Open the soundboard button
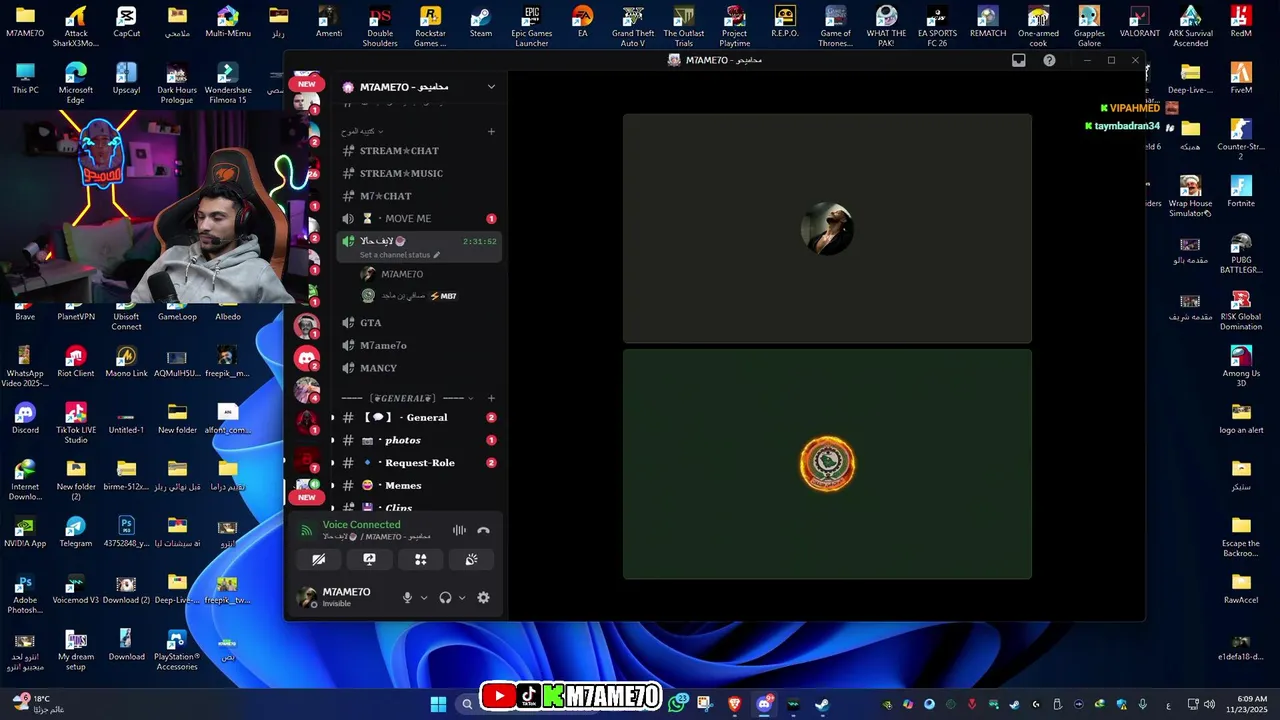 pos(471,560)
